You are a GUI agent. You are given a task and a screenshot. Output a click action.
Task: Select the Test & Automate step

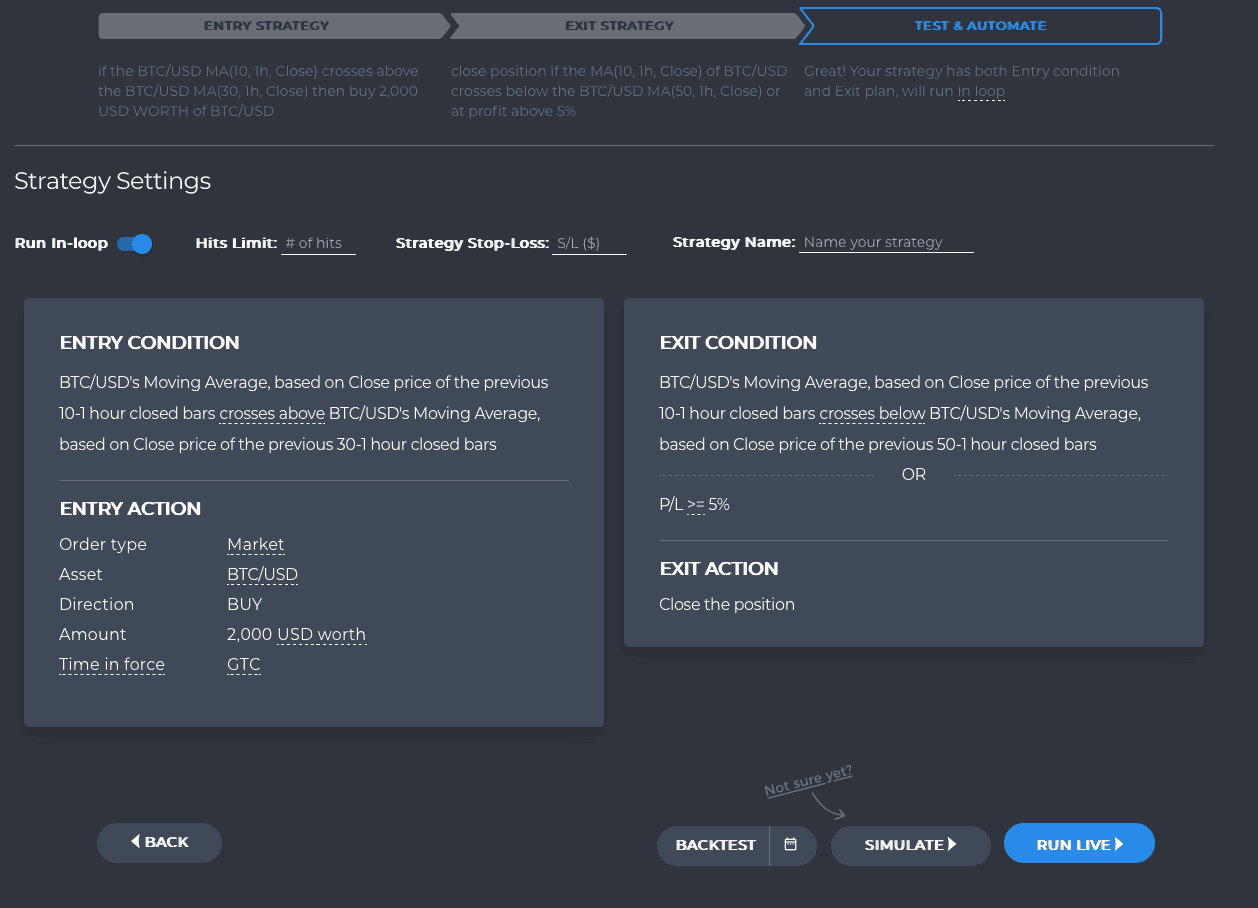coord(980,26)
